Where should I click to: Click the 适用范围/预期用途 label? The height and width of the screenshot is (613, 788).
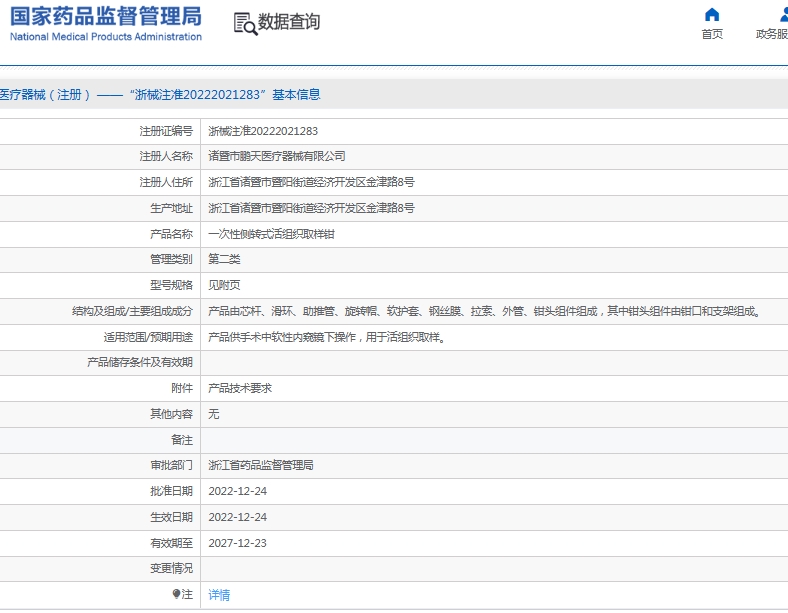(148, 337)
